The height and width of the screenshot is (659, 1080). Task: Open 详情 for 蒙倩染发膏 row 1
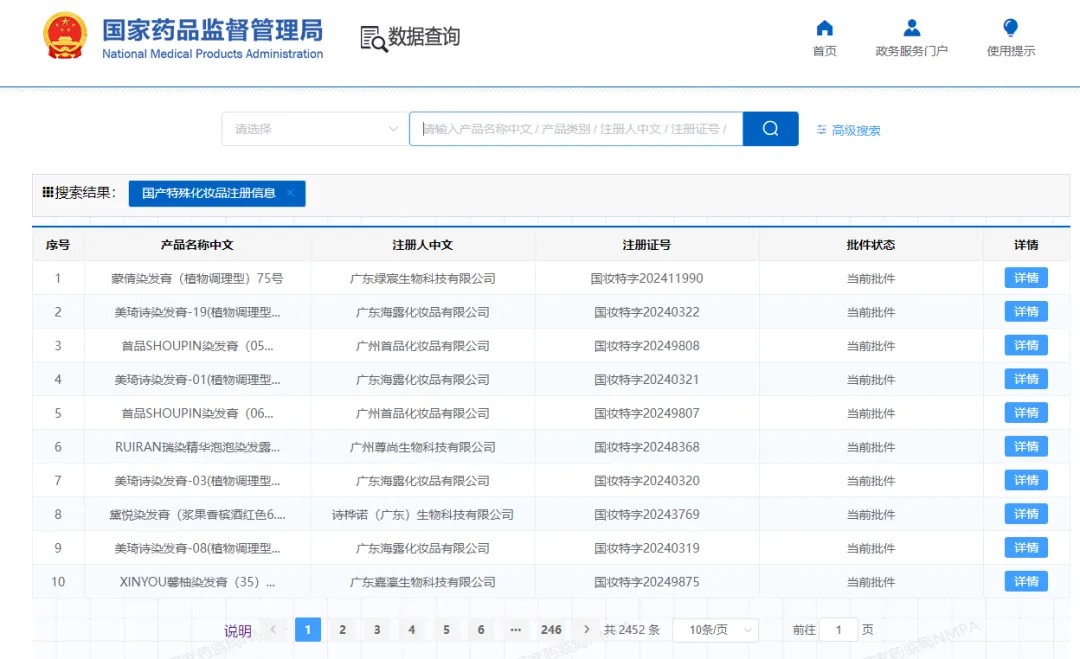pyautogui.click(x=1026, y=278)
